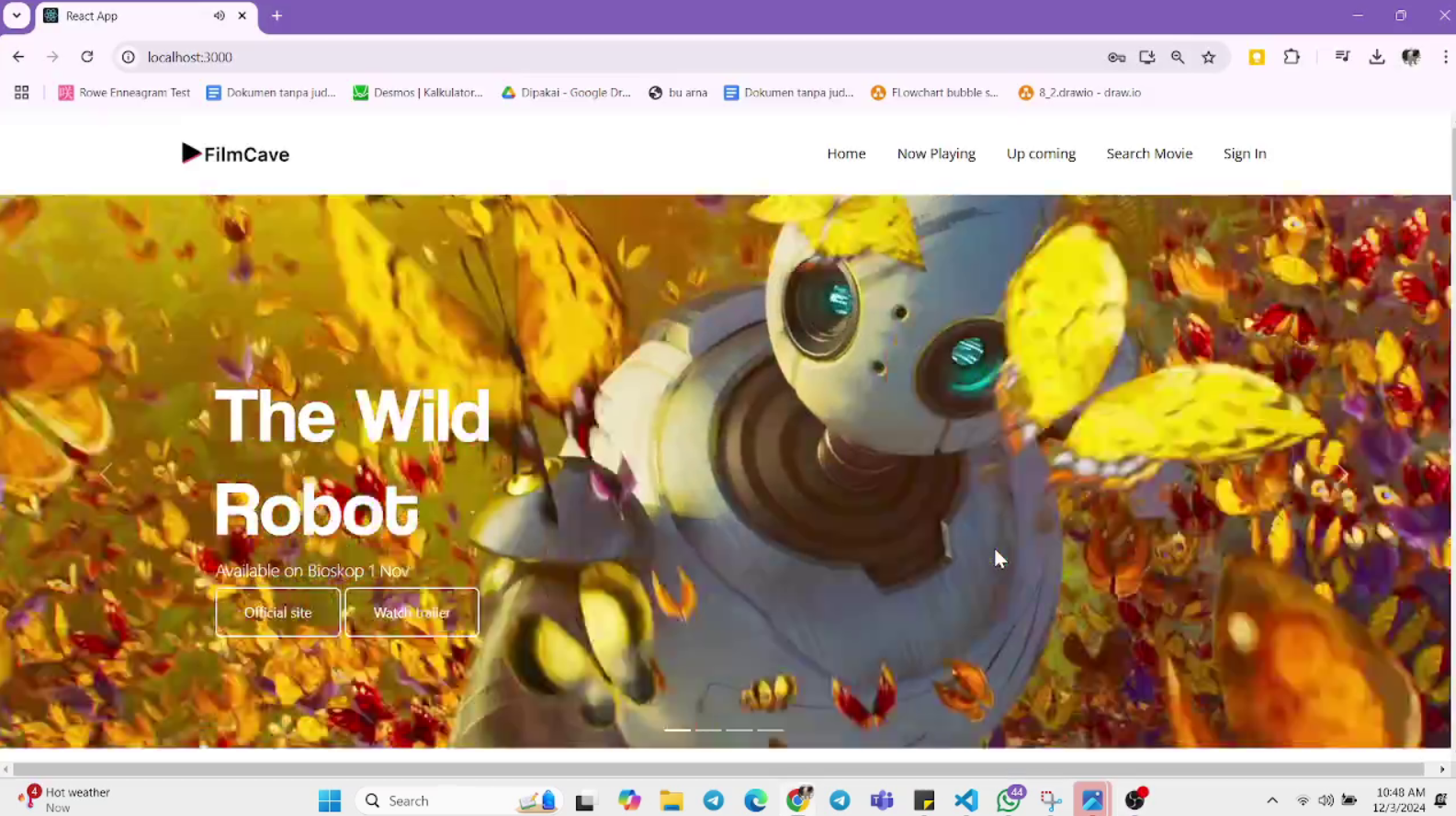Bookmark this page with star icon

(x=1209, y=57)
